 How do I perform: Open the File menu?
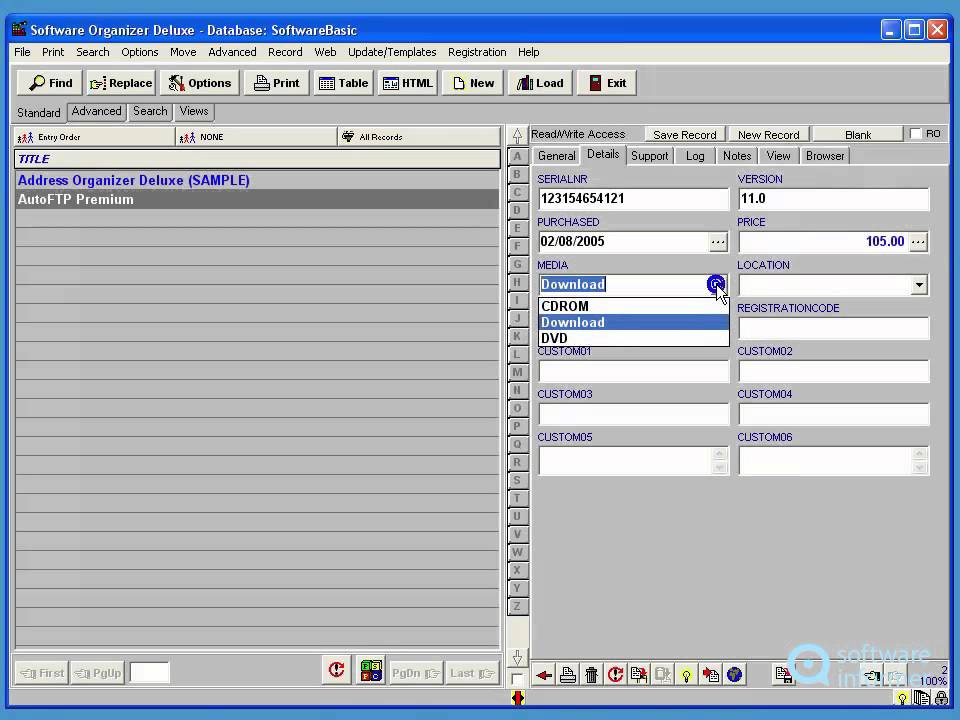tap(22, 52)
